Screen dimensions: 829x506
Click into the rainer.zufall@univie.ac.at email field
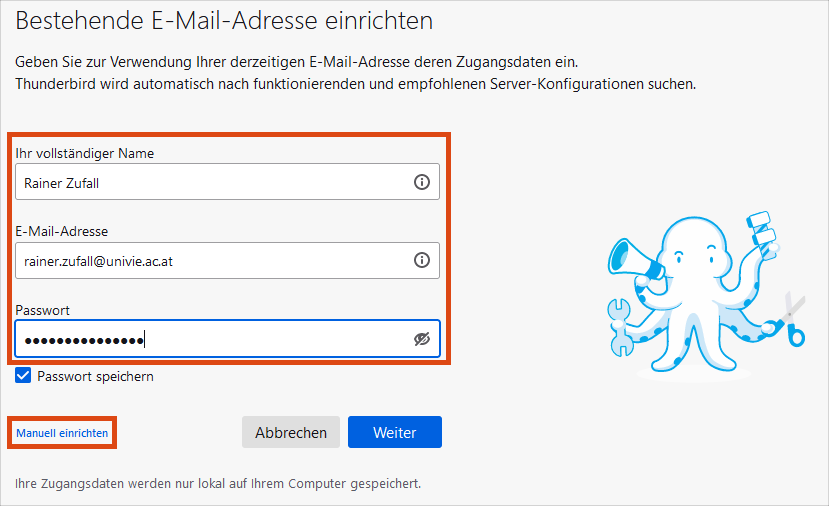pos(227,260)
